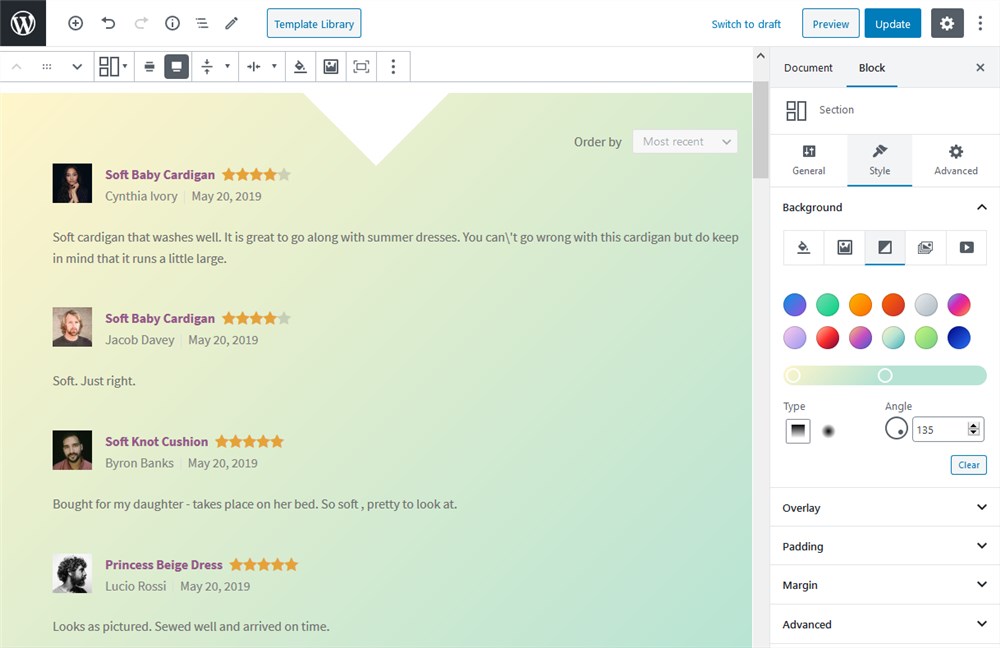Click the Preview button

pos(830,24)
